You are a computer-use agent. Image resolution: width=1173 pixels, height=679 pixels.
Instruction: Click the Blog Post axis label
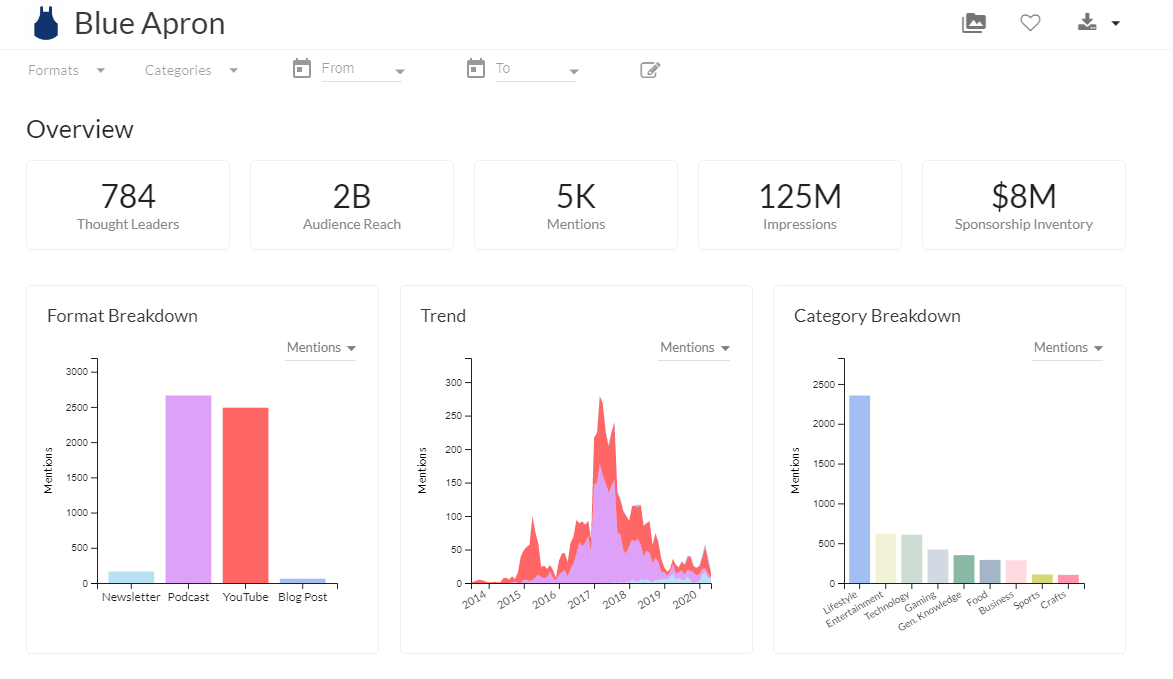[303, 597]
